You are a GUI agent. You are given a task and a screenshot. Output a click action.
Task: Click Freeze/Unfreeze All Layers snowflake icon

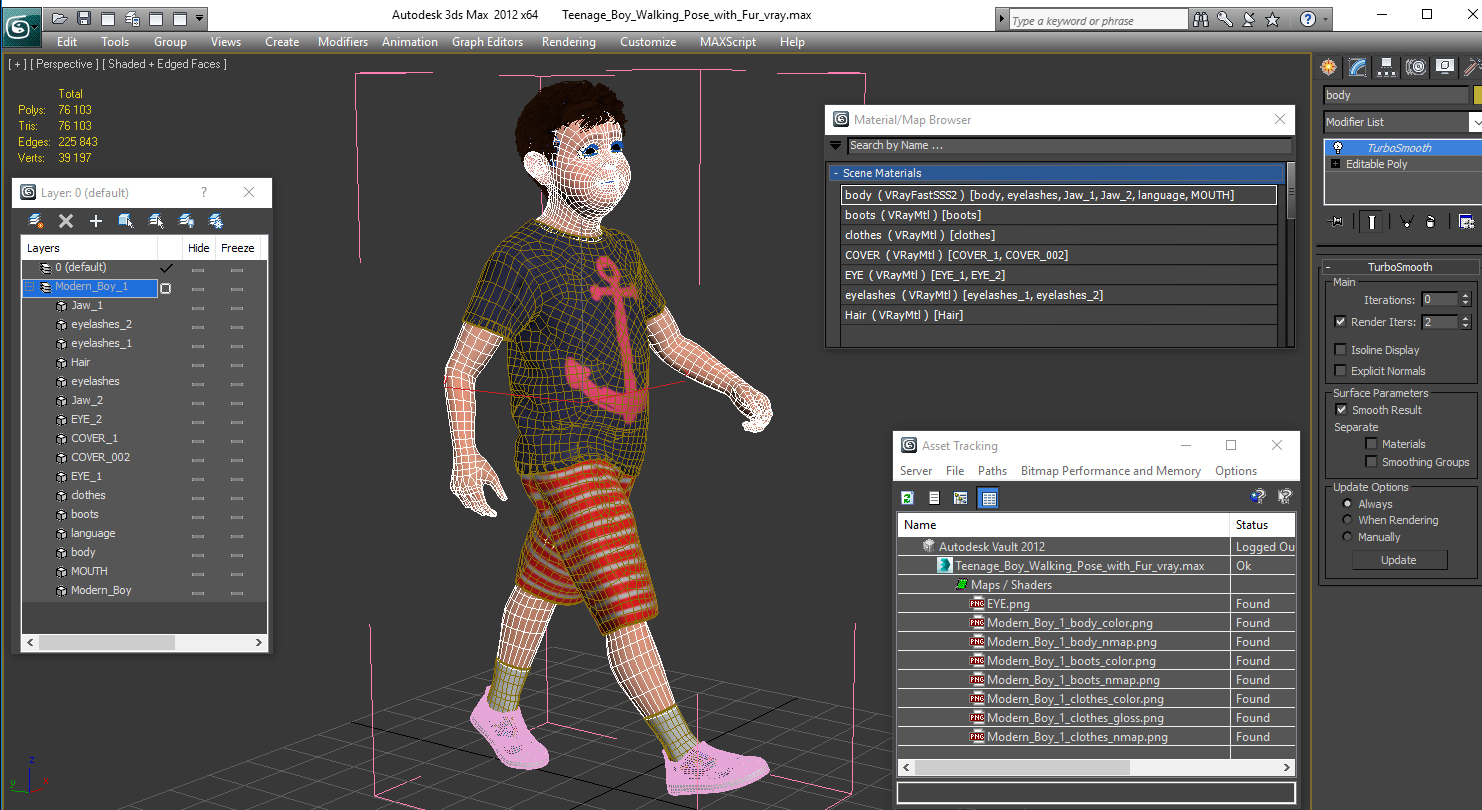215,221
